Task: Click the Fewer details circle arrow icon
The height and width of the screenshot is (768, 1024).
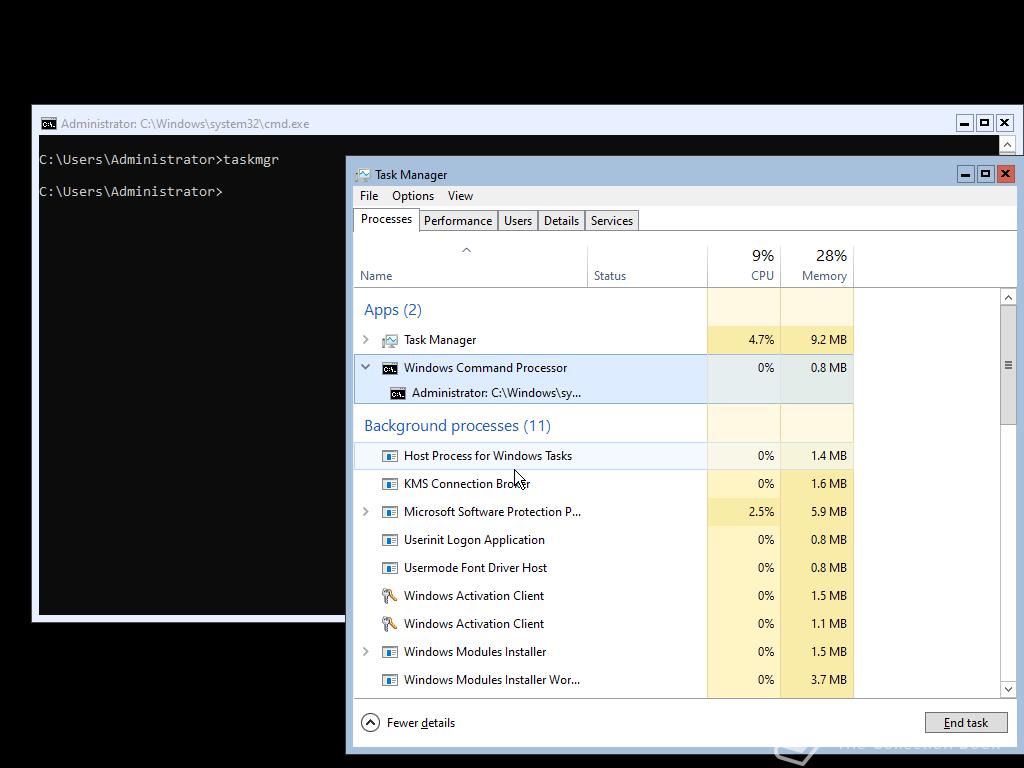Action: [370, 722]
